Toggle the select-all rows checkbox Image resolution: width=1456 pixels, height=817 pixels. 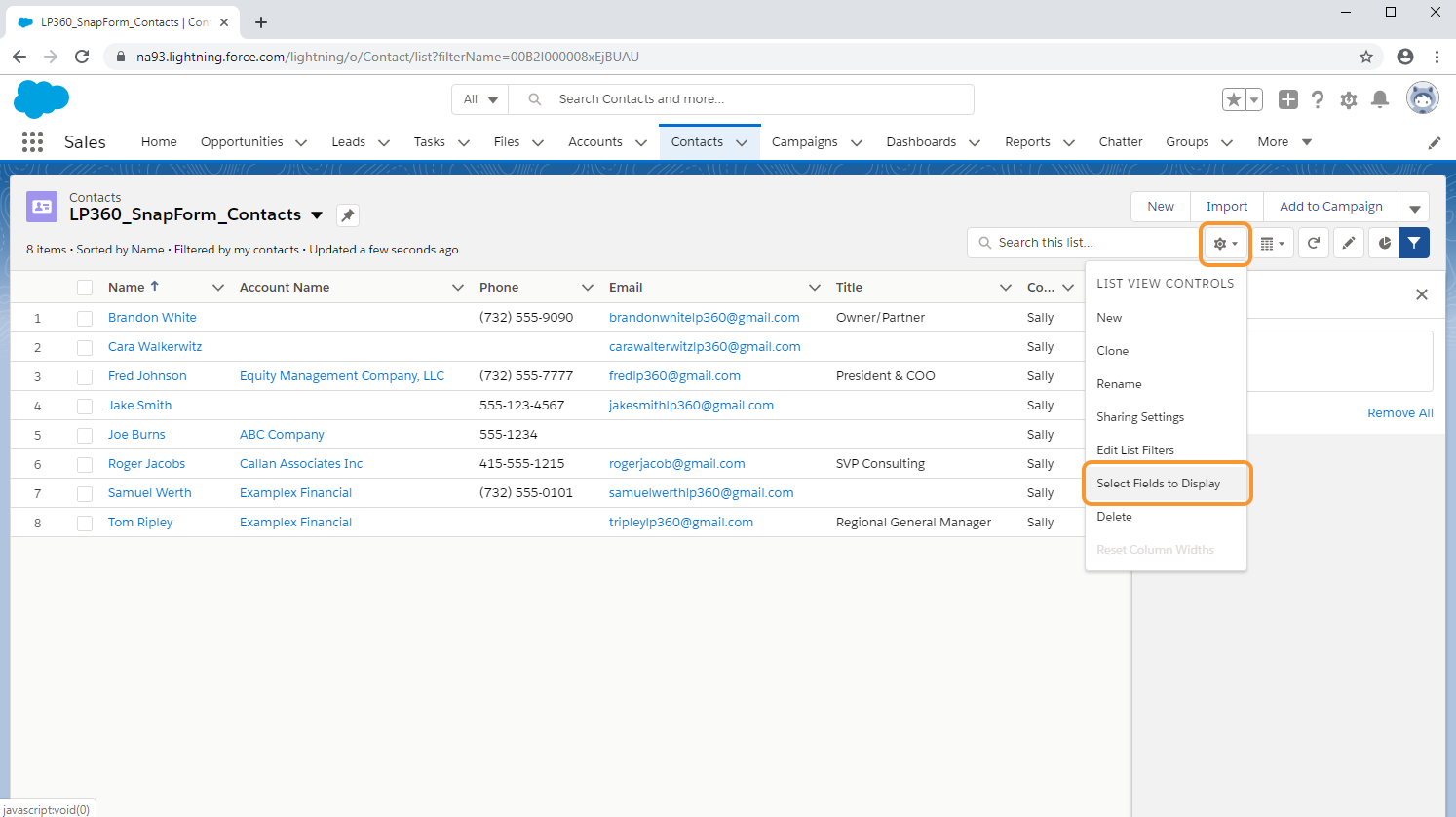point(85,288)
